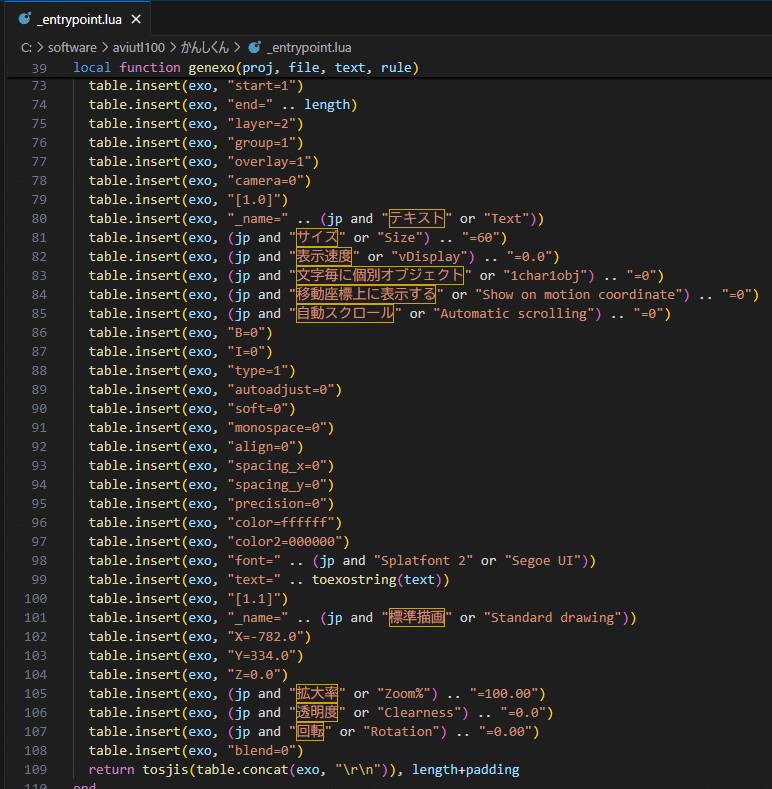
Task: Click the "spacing_y=0" string
Action: pos(277,485)
